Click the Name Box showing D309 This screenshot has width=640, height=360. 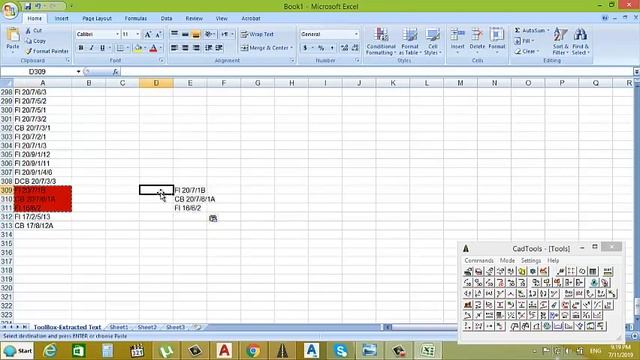[x=37, y=72]
